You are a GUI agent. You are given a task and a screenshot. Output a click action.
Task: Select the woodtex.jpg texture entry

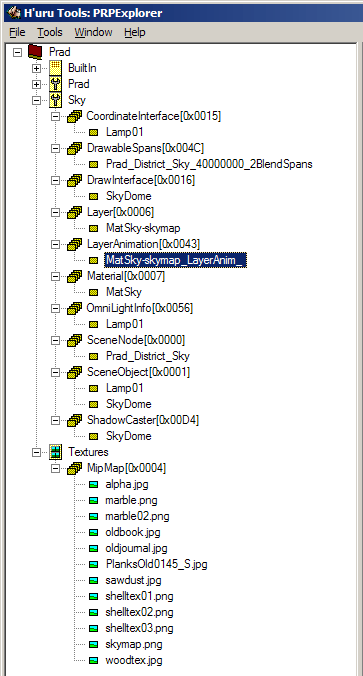tap(134, 660)
